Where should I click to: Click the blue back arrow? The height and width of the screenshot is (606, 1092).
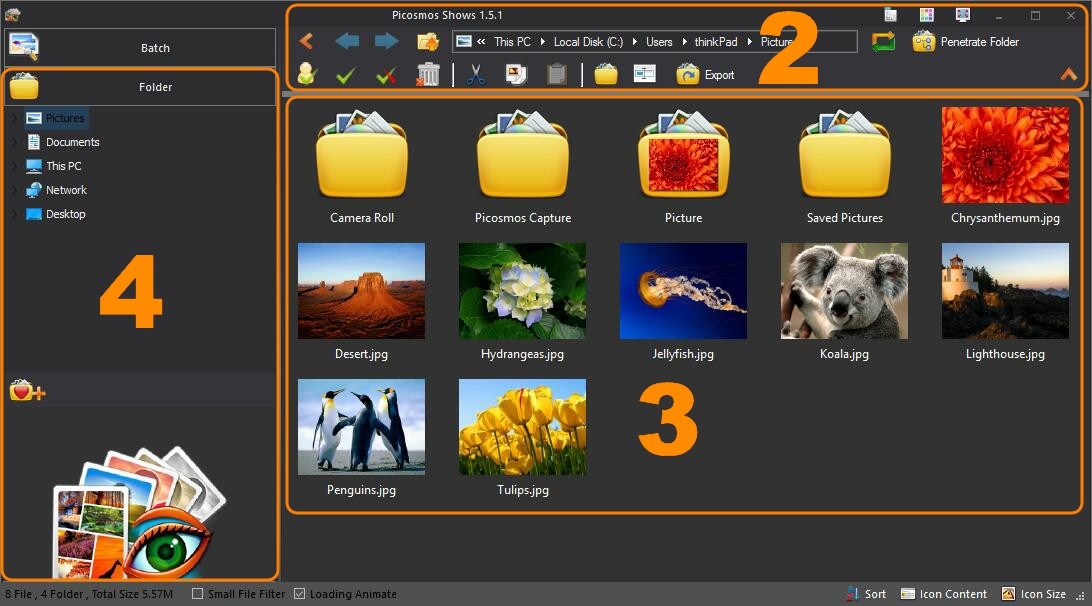pyautogui.click(x=347, y=41)
